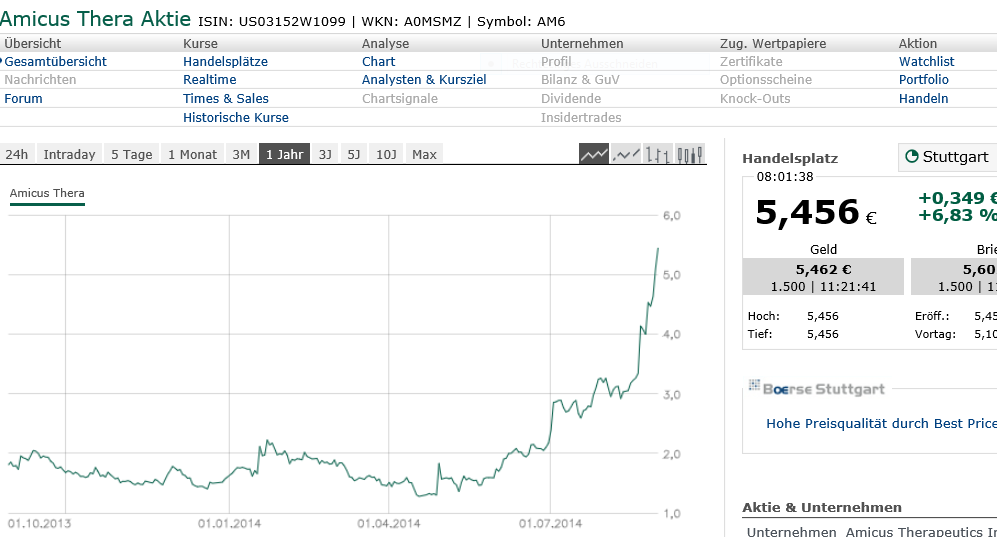Viewport: 997px width, 537px height.
Task: Add stock to Watchlist
Action: tap(926, 62)
